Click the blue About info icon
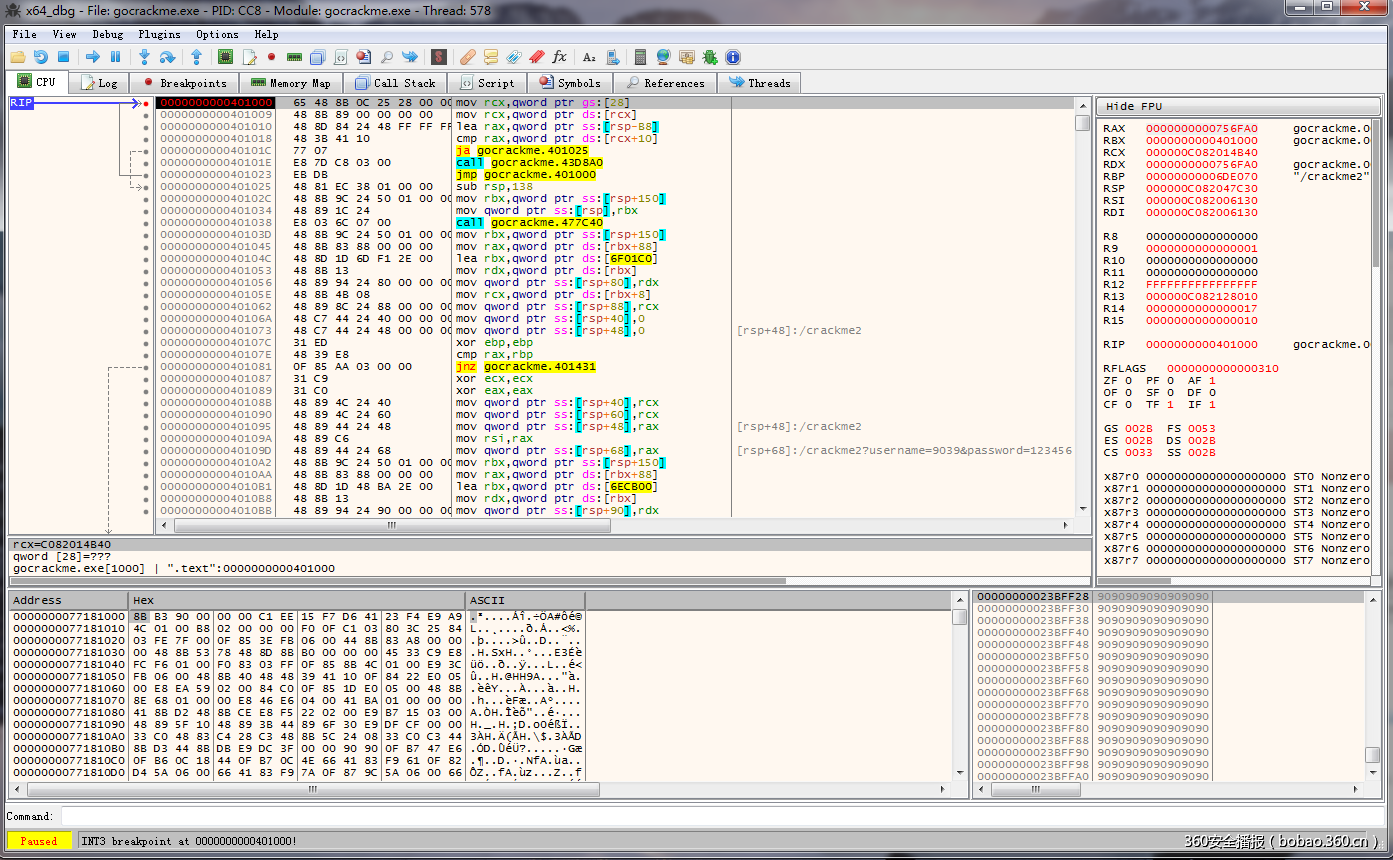 pos(733,57)
